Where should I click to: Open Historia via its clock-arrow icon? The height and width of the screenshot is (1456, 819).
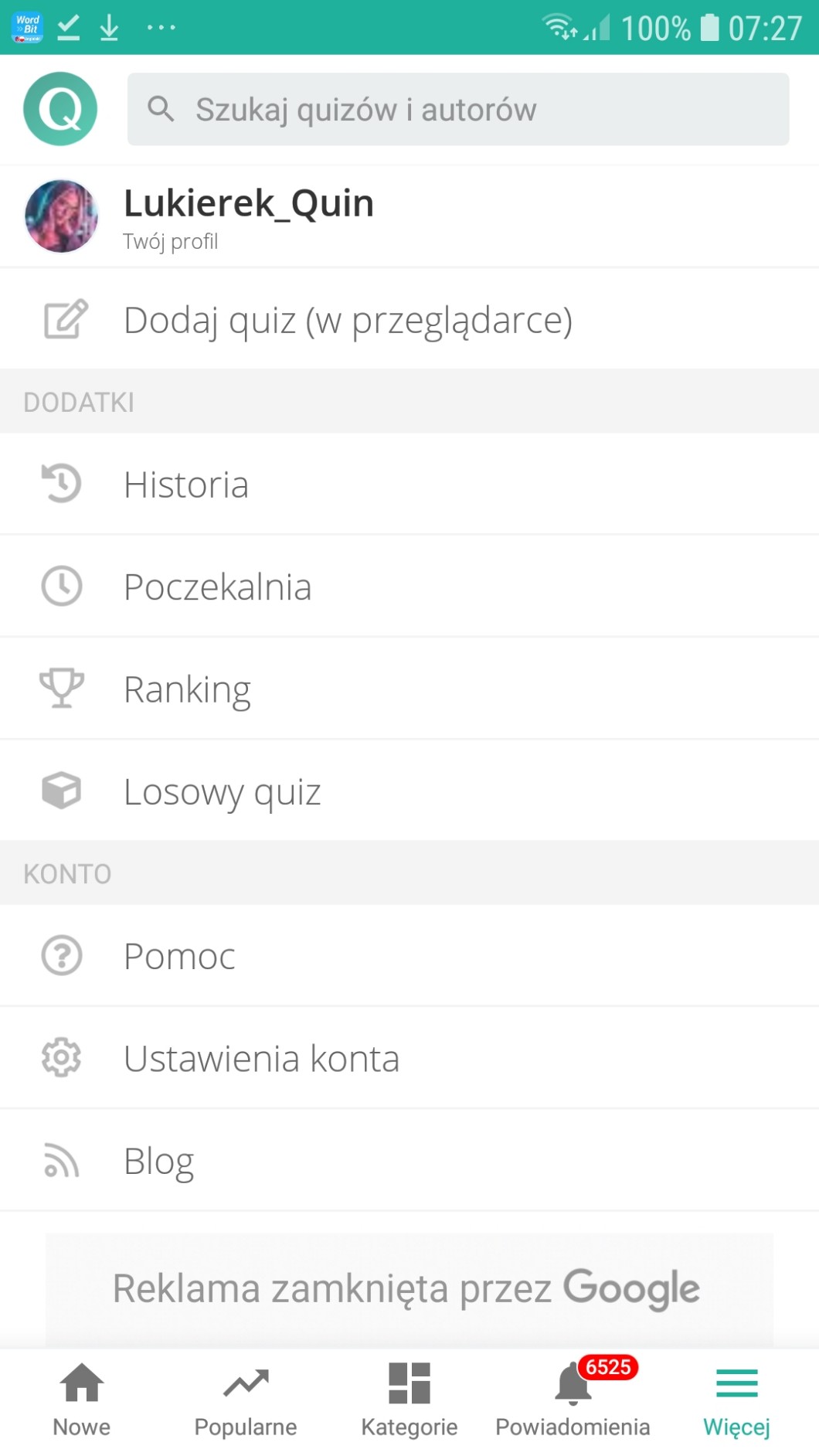pyautogui.click(x=61, y=484)
